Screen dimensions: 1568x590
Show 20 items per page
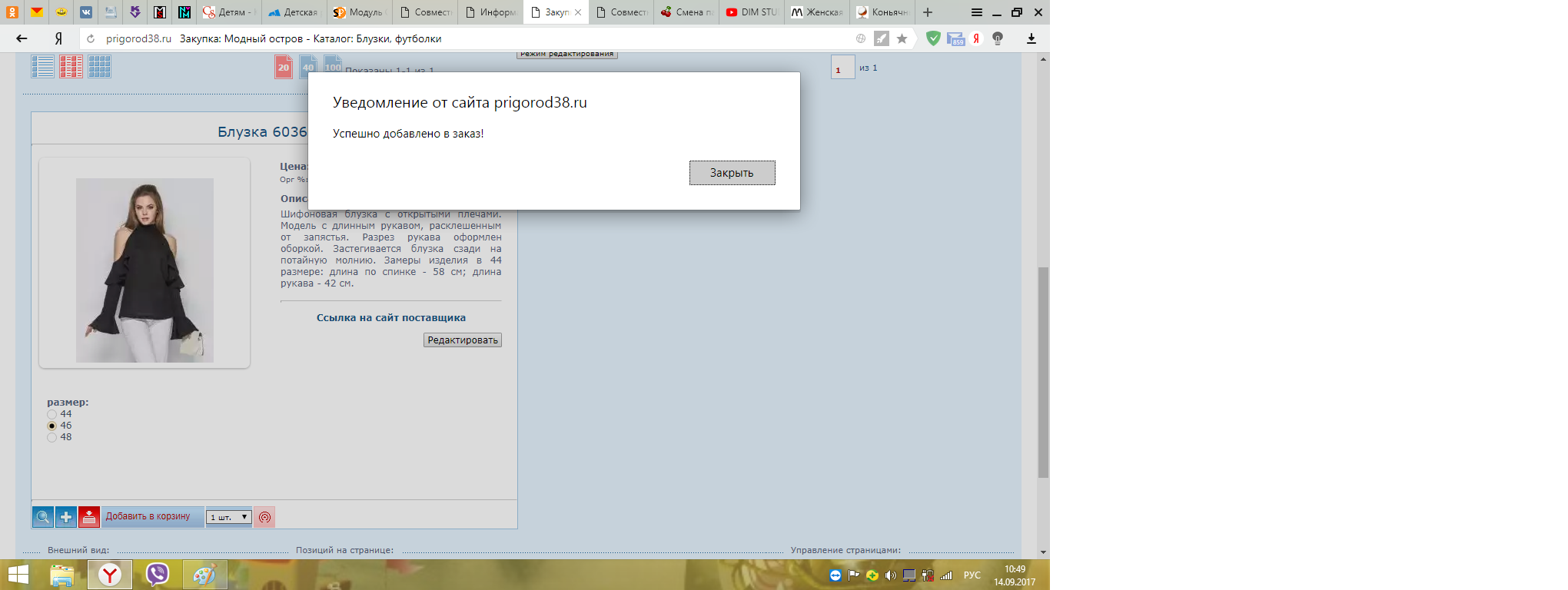[x=284, y=67]
